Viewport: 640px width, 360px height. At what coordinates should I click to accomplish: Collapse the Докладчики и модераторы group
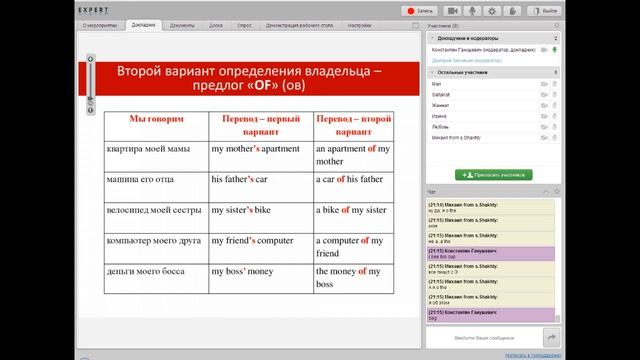(x=432, y=38)
